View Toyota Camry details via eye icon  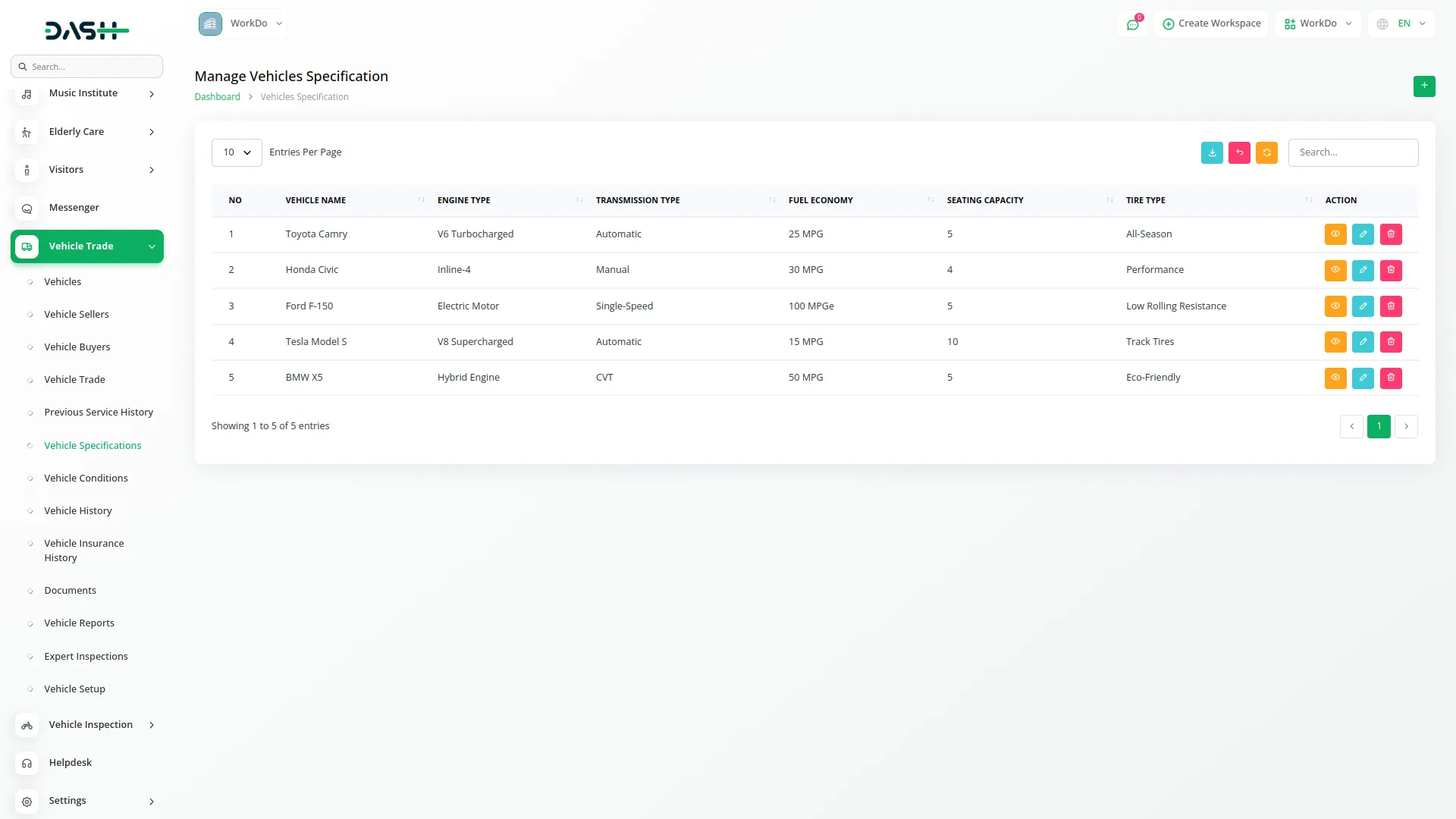(1335, 234)
